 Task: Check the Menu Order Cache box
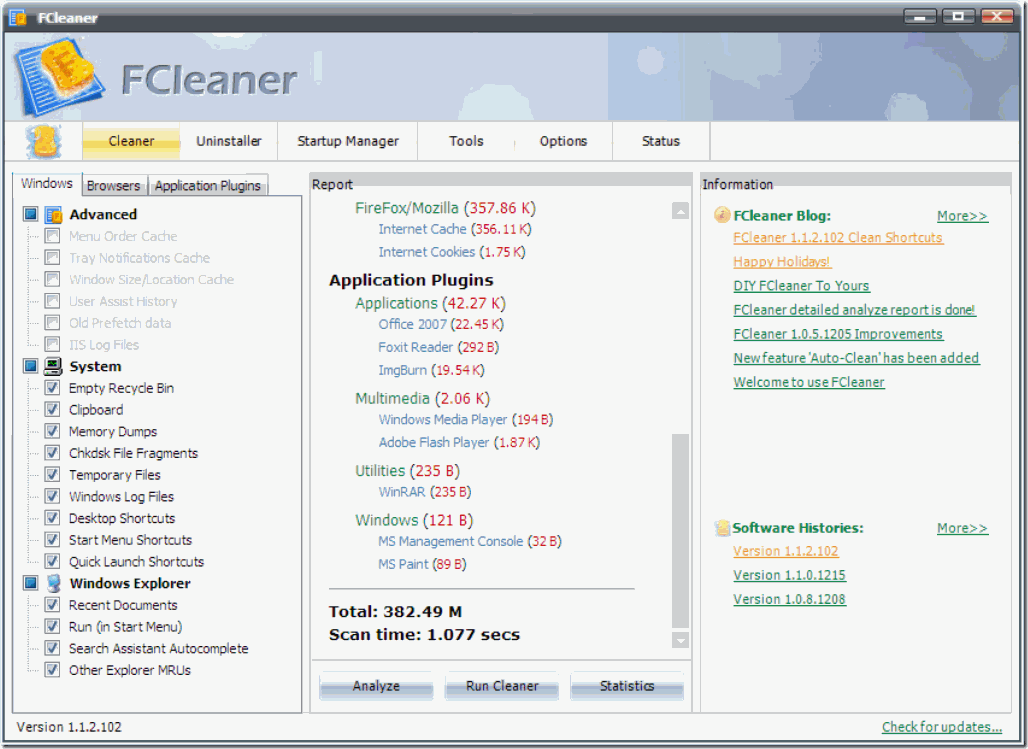click(52, 235)
